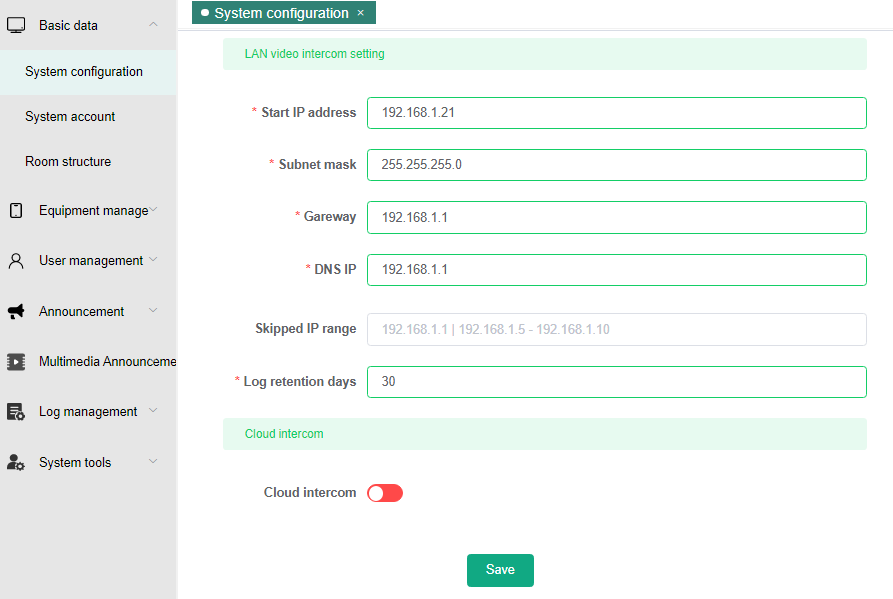Click the User management label
Image resolution: width=893 pixels, height=599 pixels.
(91, 261)
